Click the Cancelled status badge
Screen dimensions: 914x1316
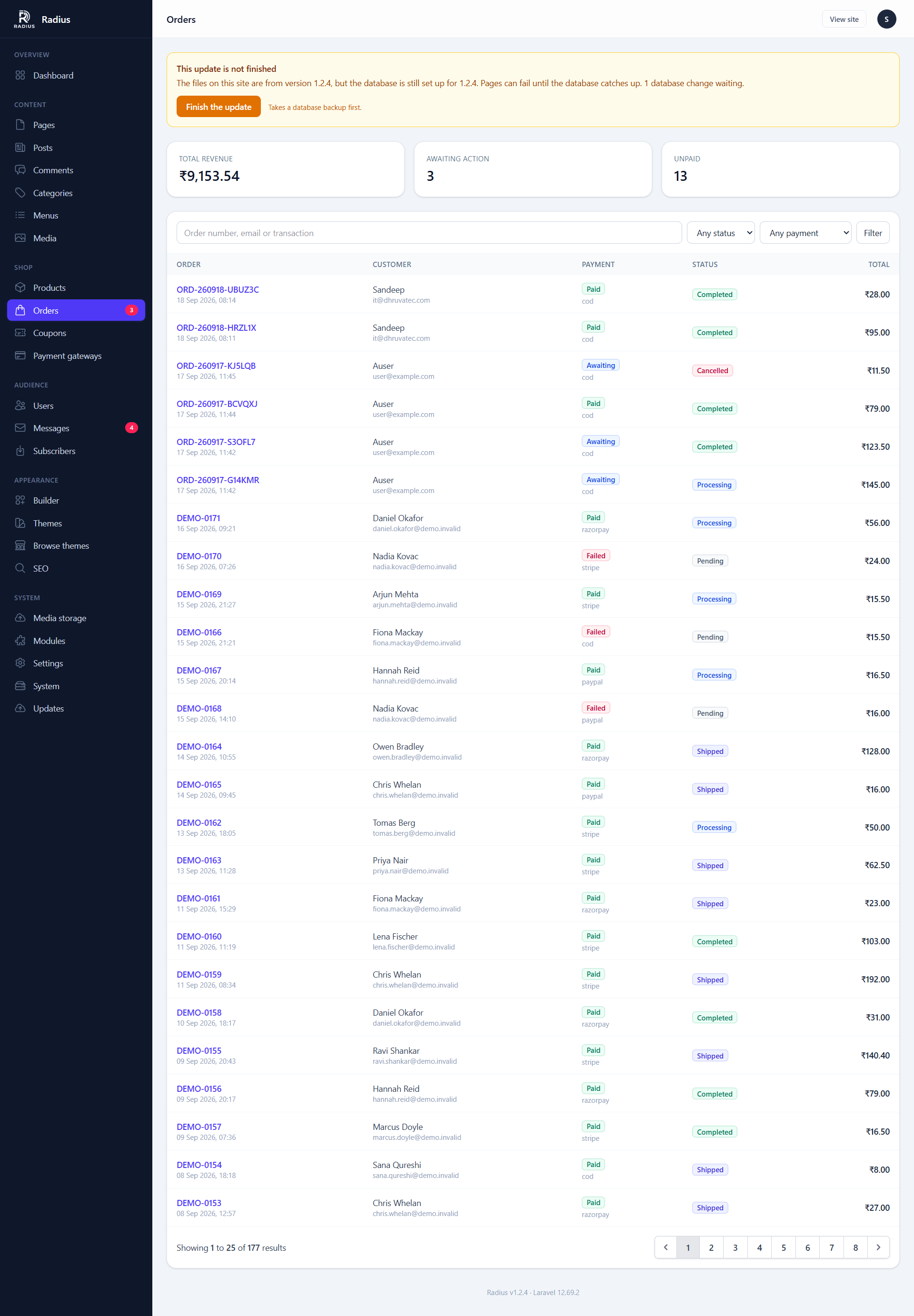click(x=712, y=370)
